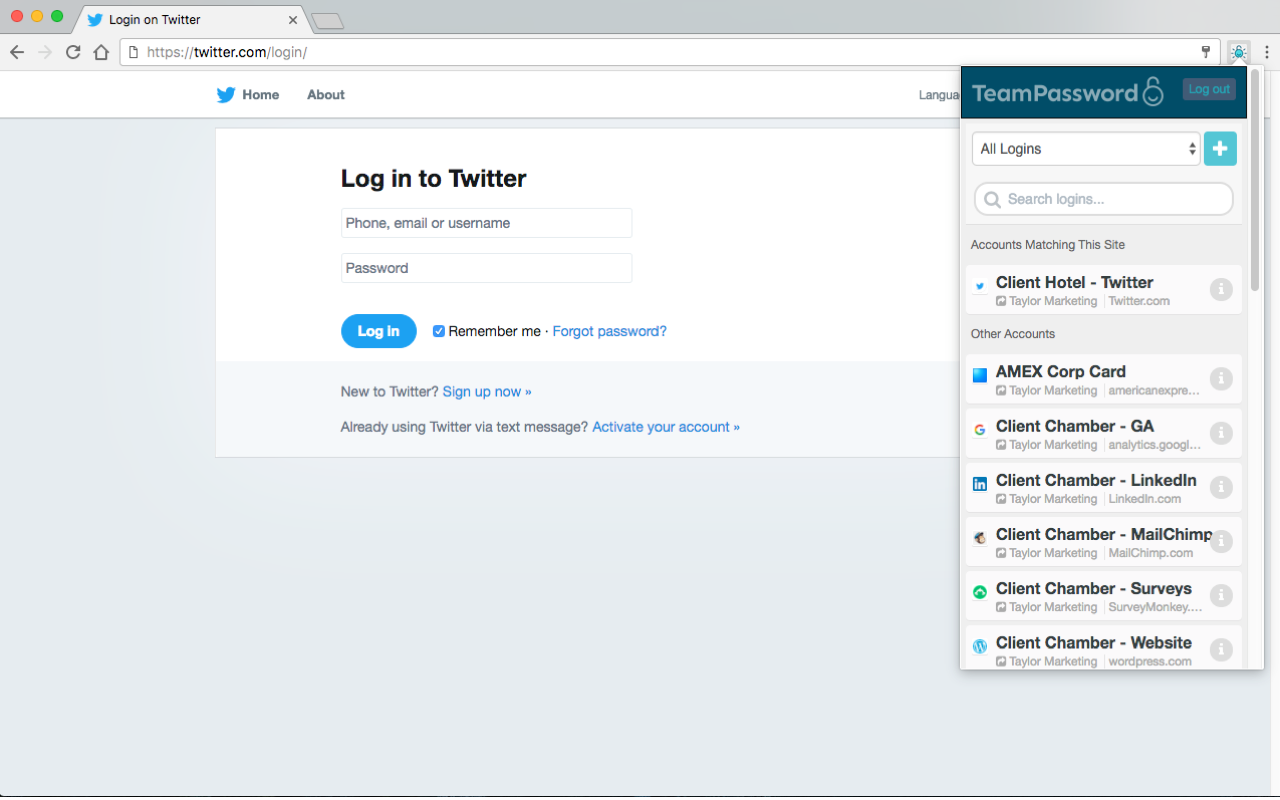The width and height of the screenshot is (1280, 800).
Task: Click Activate your account link
Action: click(x=666, y=427)
